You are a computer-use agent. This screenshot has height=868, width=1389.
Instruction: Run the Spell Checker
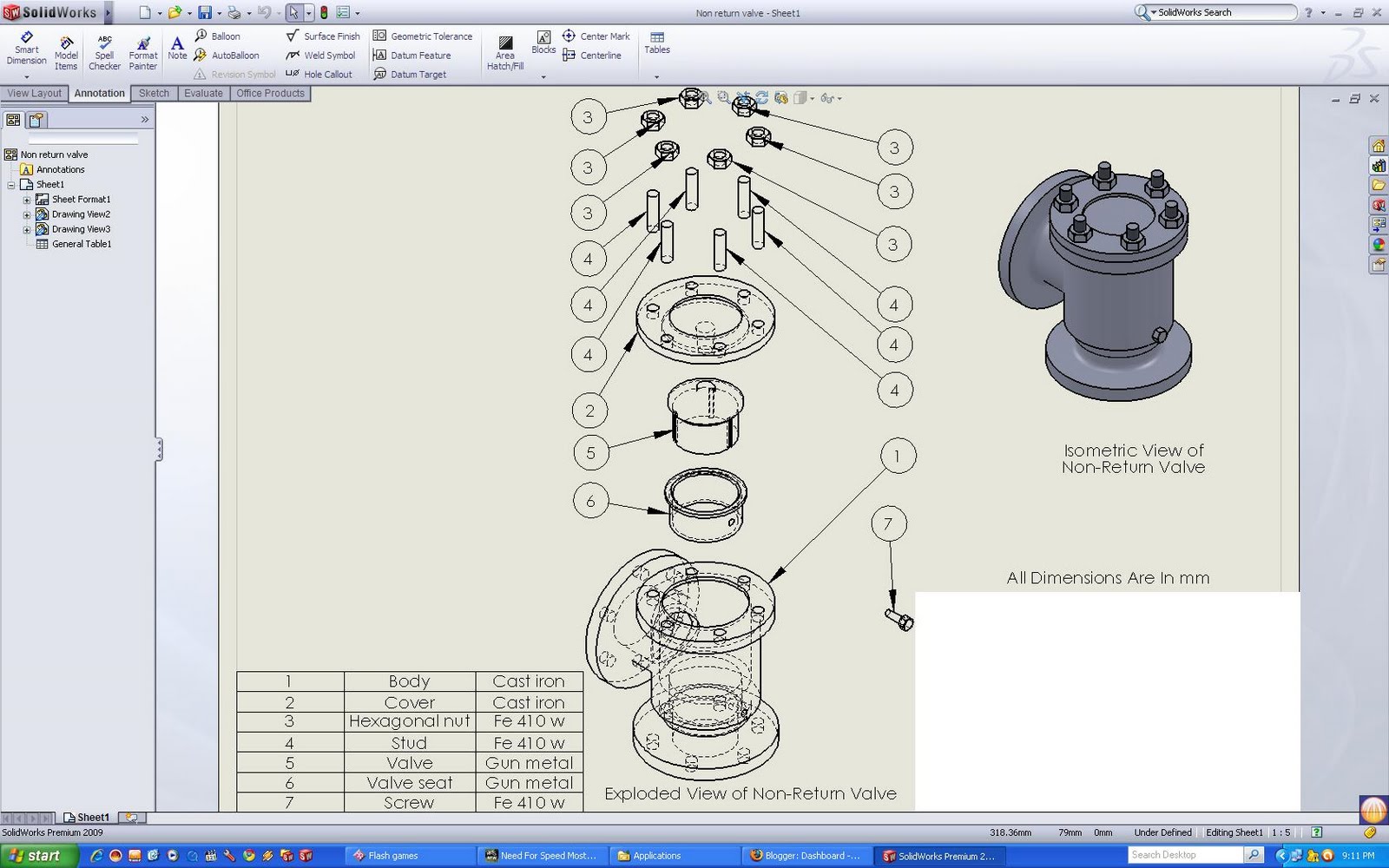click(x=104, y=50)
